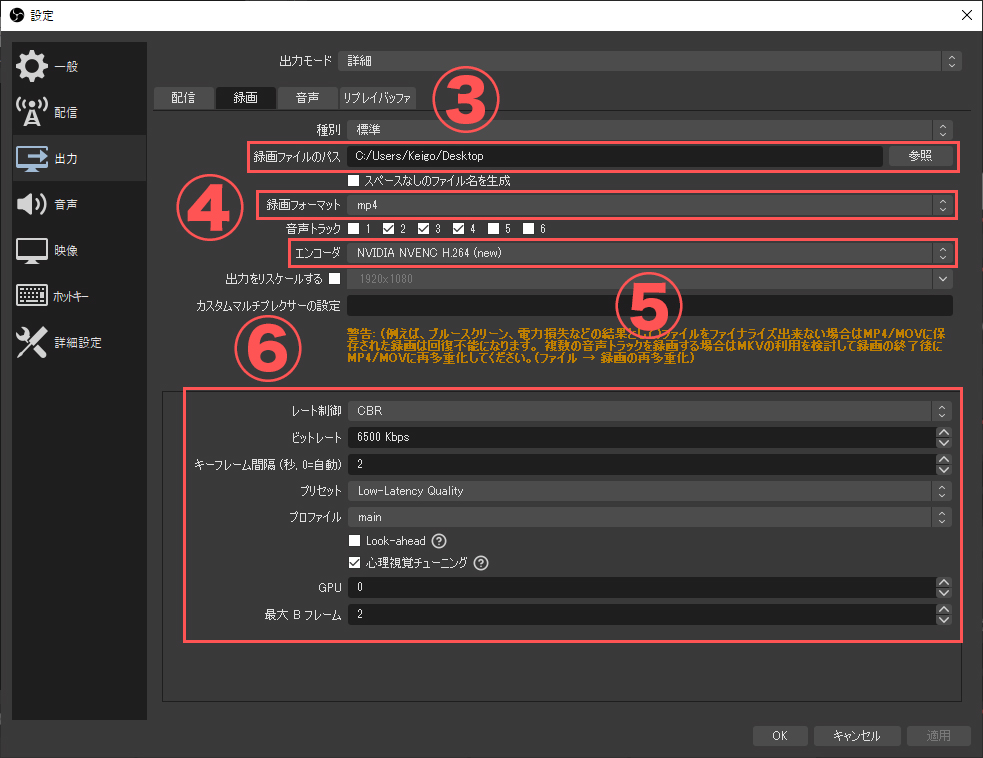Open the 種別 dropdown showing 標準

click(x=650, y=130)
